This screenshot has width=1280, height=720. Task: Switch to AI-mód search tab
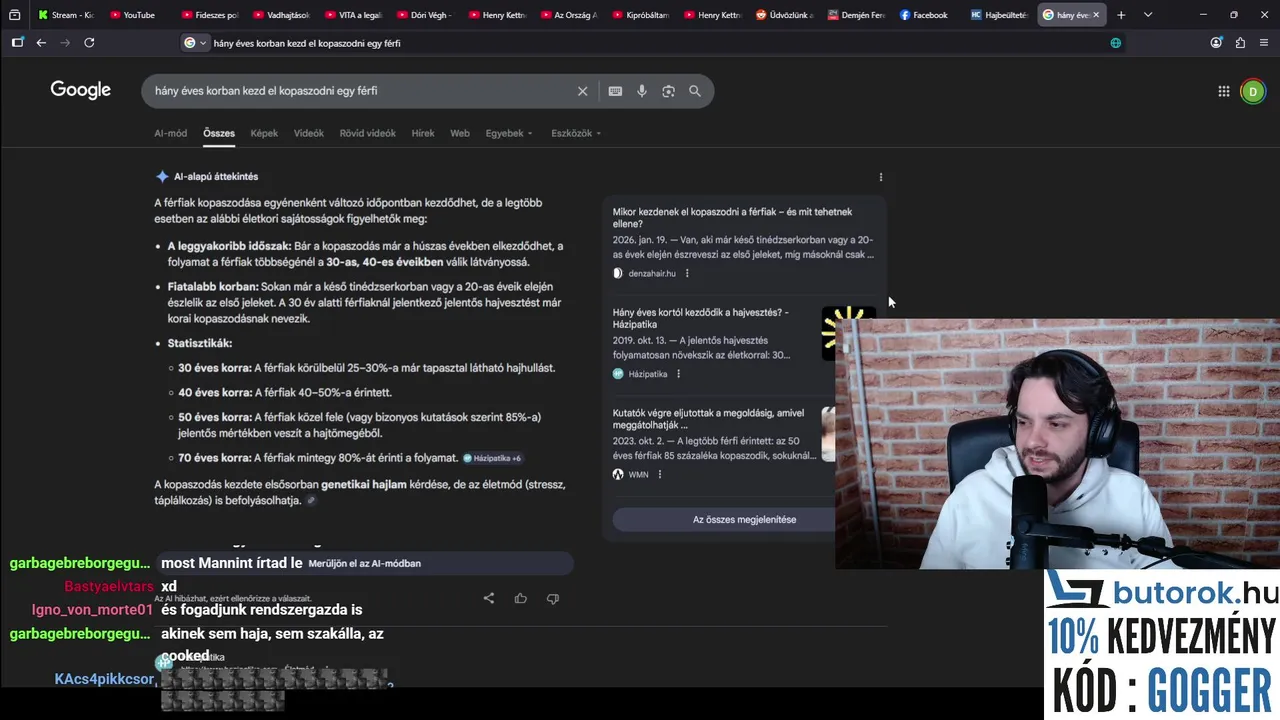pyautogui.click(x=170, y=133)
